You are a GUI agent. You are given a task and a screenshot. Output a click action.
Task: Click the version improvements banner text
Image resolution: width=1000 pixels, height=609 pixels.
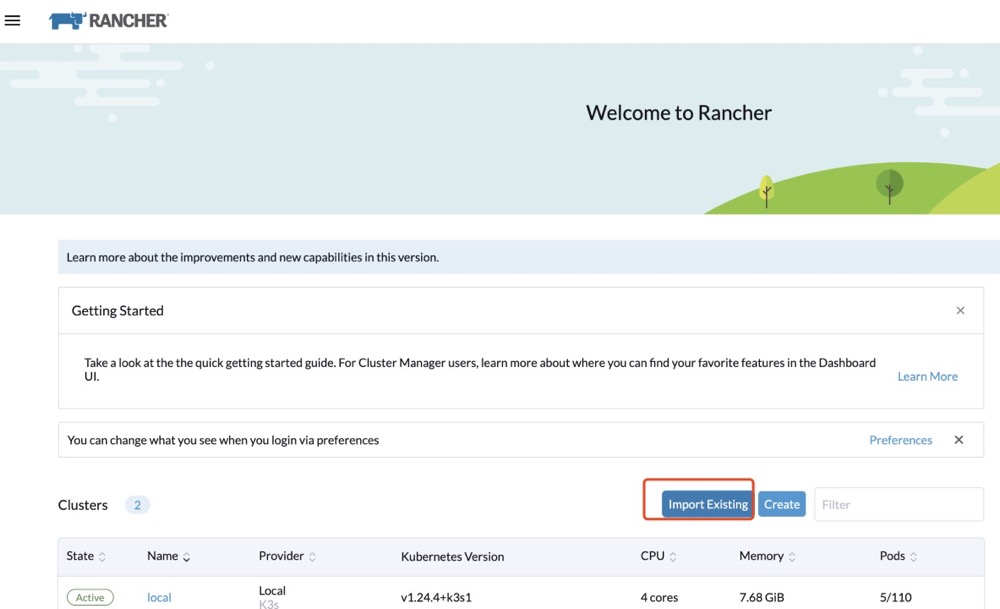pos(253,257)
